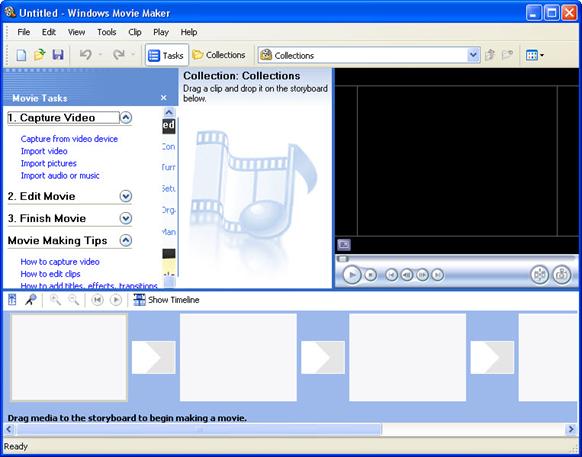Click Capture from video device link
Image resolution: width=582 pixels, height=457 pixels.
click(69, 139)
